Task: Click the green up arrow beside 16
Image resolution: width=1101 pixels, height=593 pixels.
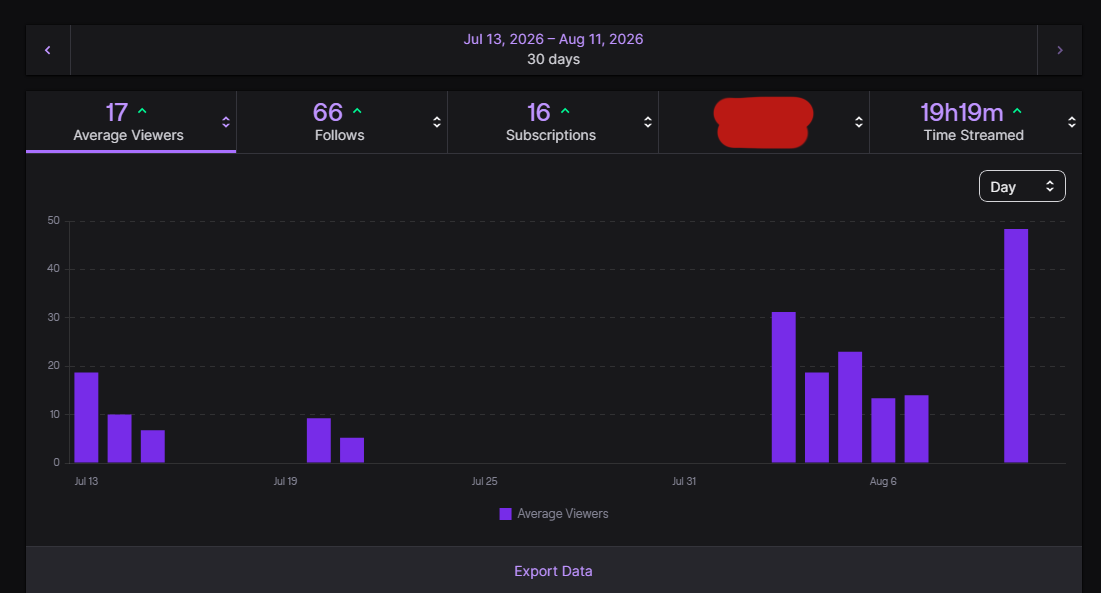Action: coord(565,111)
